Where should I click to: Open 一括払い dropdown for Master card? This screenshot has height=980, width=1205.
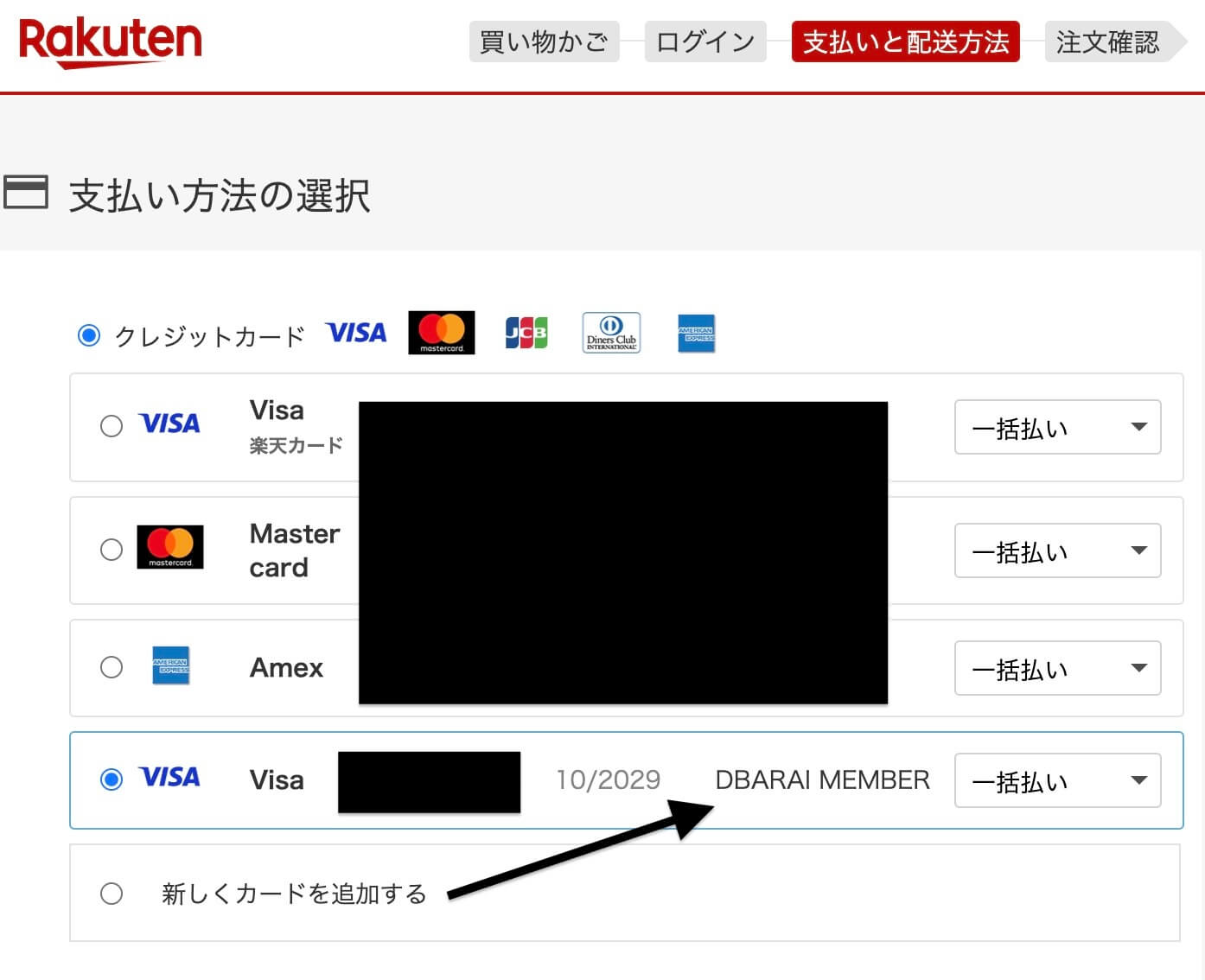[1057, 550]
